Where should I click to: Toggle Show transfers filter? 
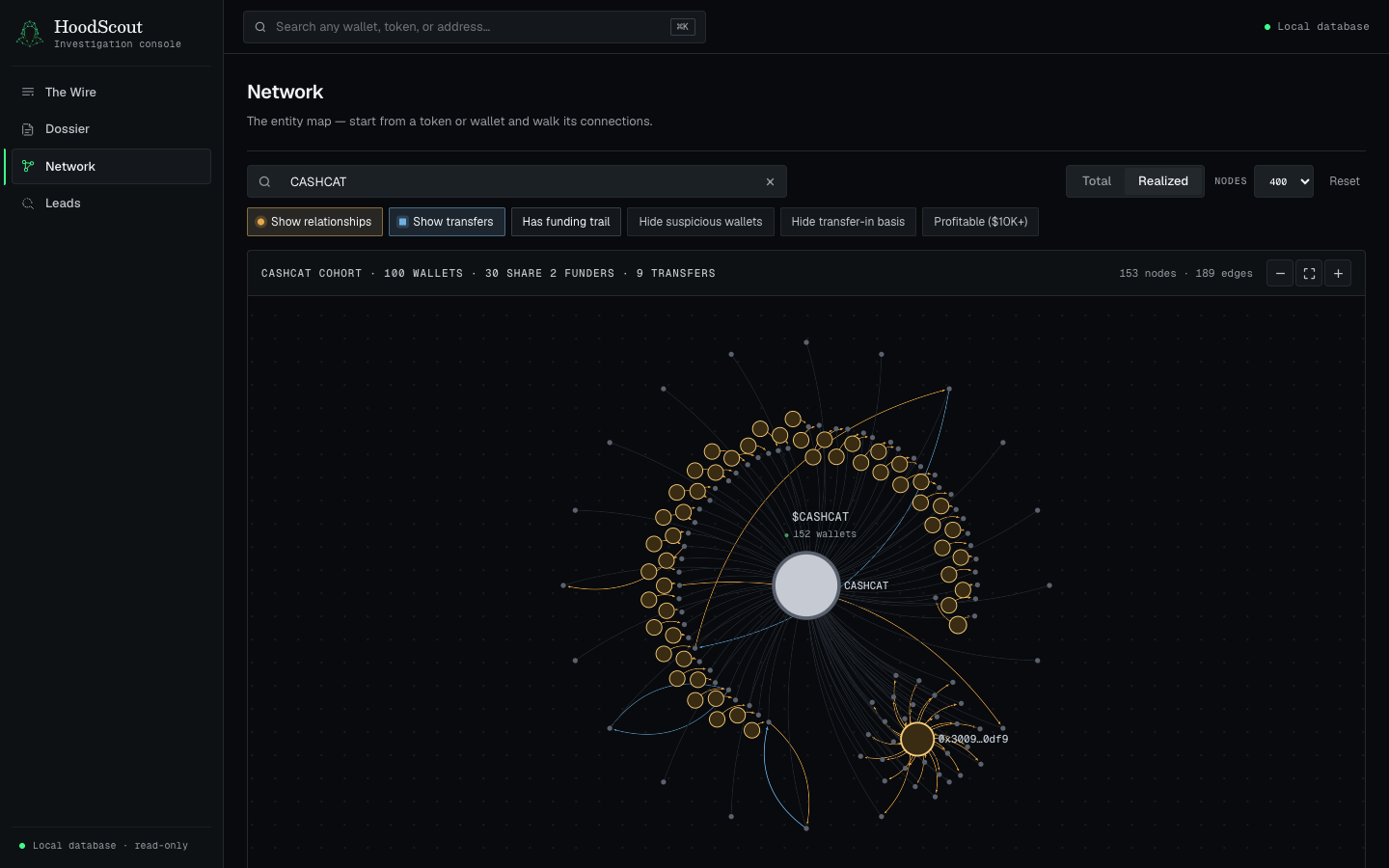tap(447, 222)
